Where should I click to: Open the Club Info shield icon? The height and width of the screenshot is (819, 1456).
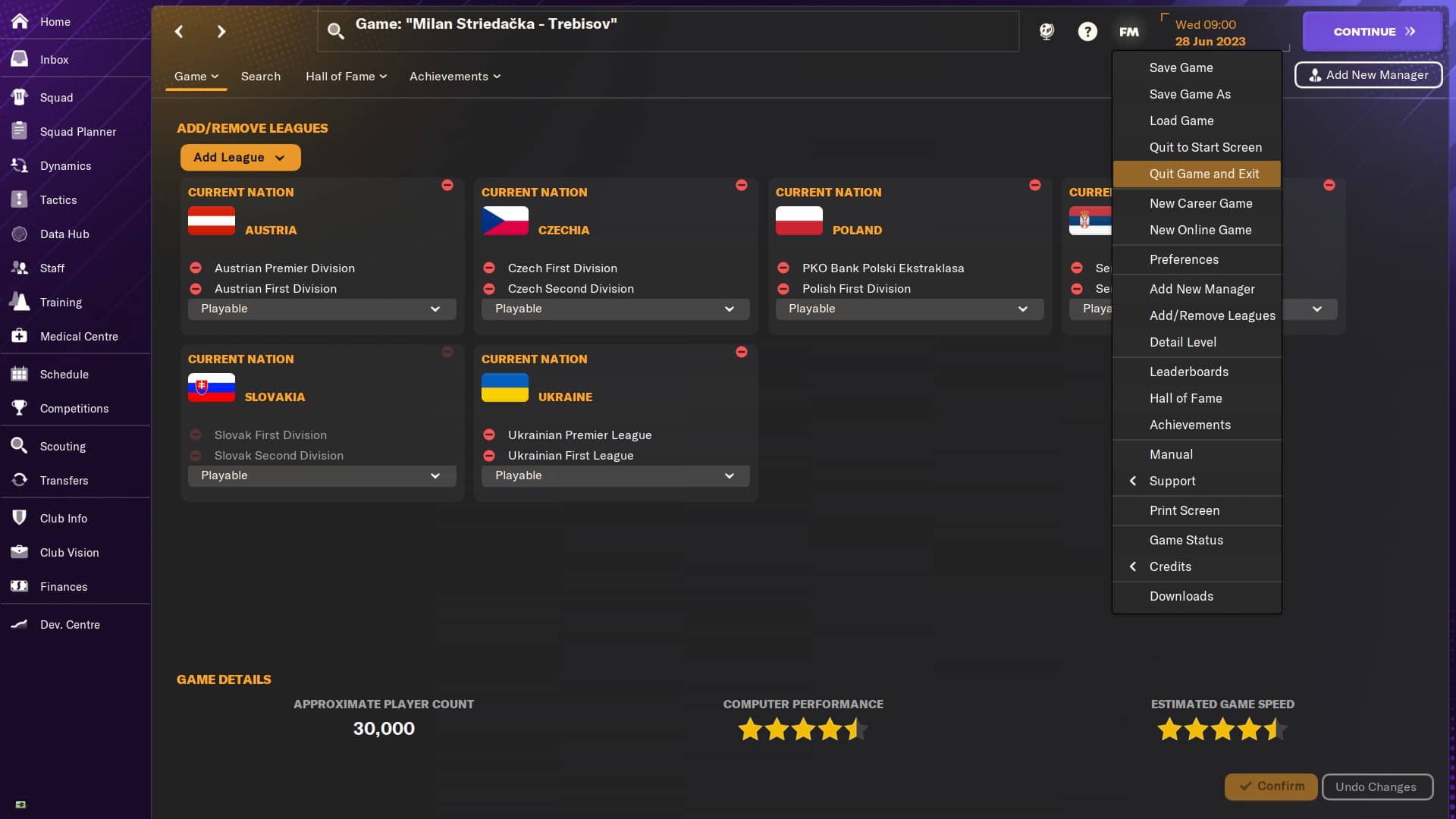tap(20, 518)
